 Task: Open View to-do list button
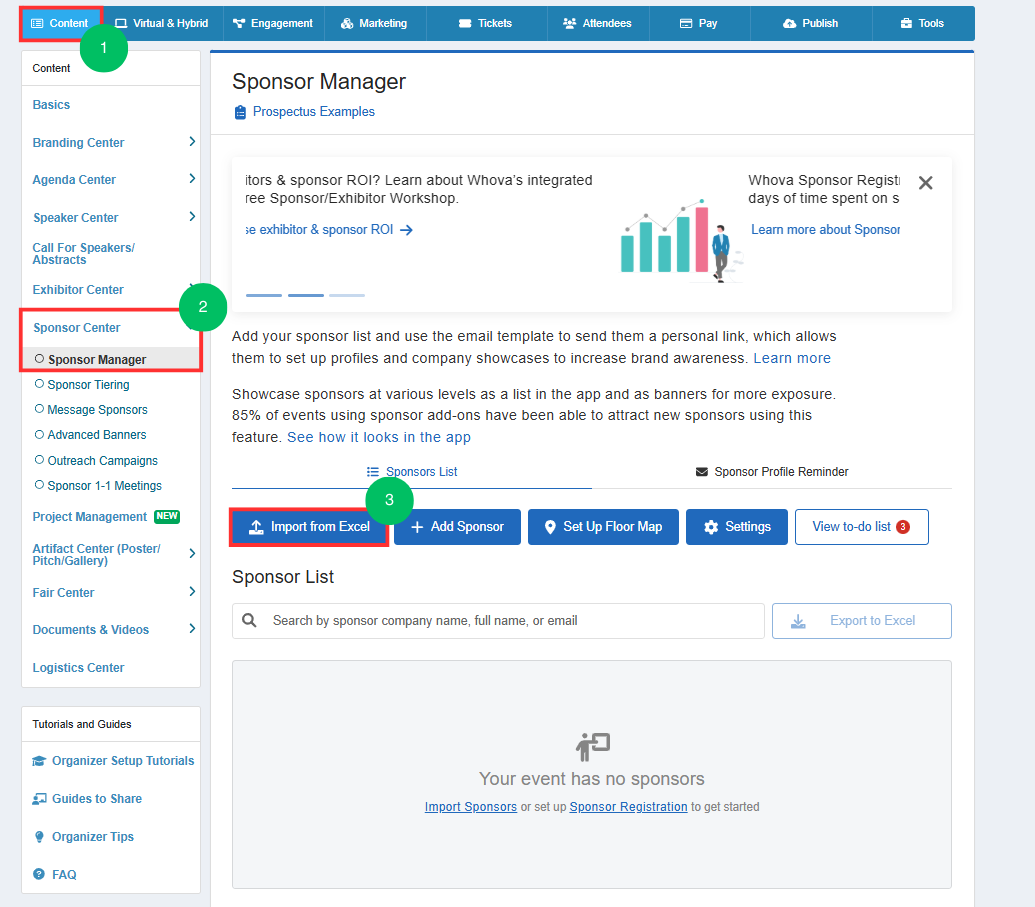click(x=861, y=527)
